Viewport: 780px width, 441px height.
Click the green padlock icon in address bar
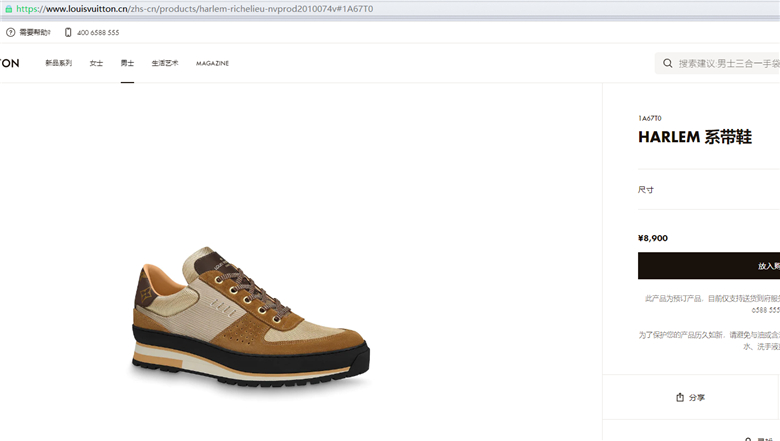[8, 9]
